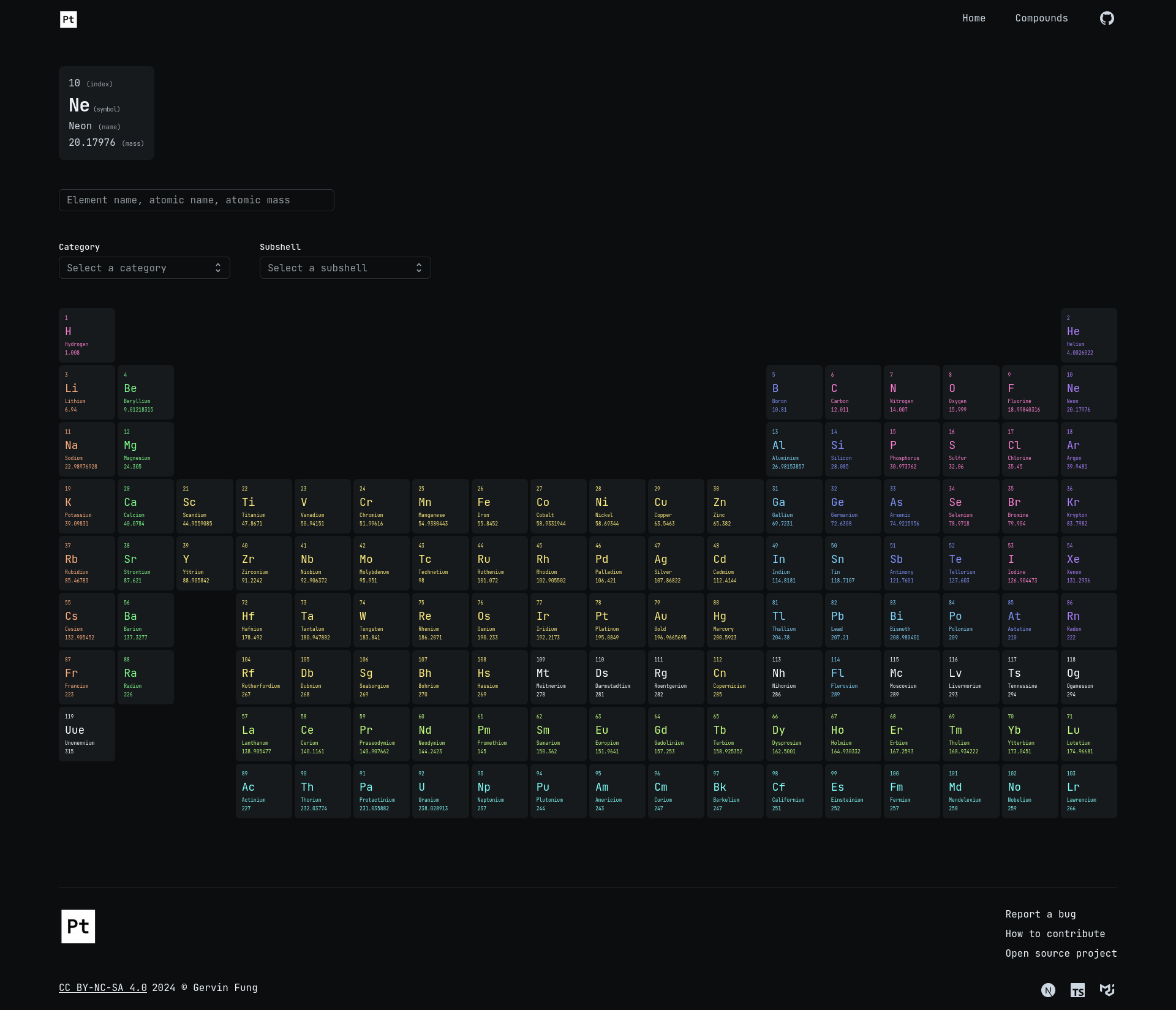Go to Home page
The height and width of the screenshot is (1010, 1176).
973,18
